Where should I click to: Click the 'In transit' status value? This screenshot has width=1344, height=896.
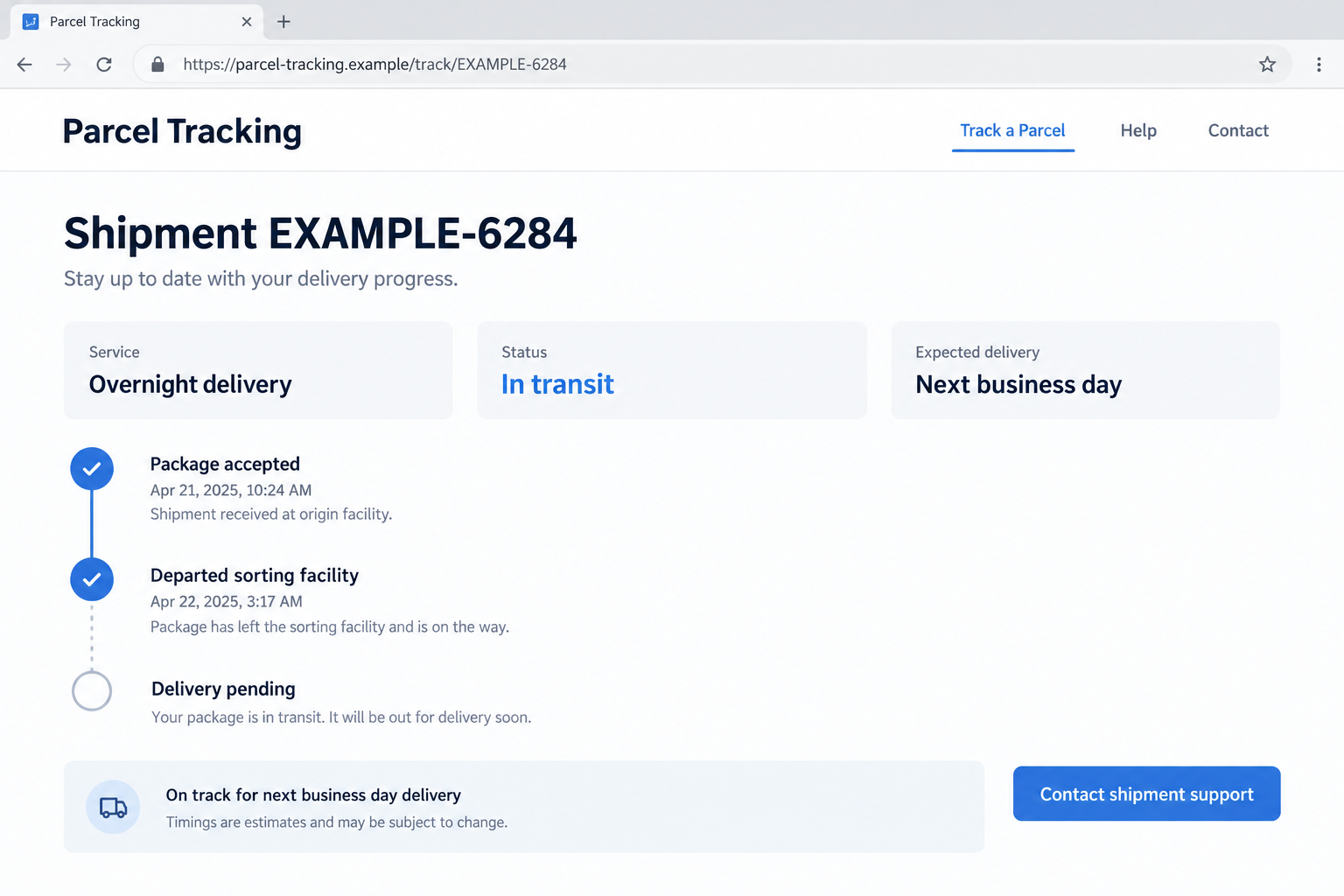click(557, 384)
